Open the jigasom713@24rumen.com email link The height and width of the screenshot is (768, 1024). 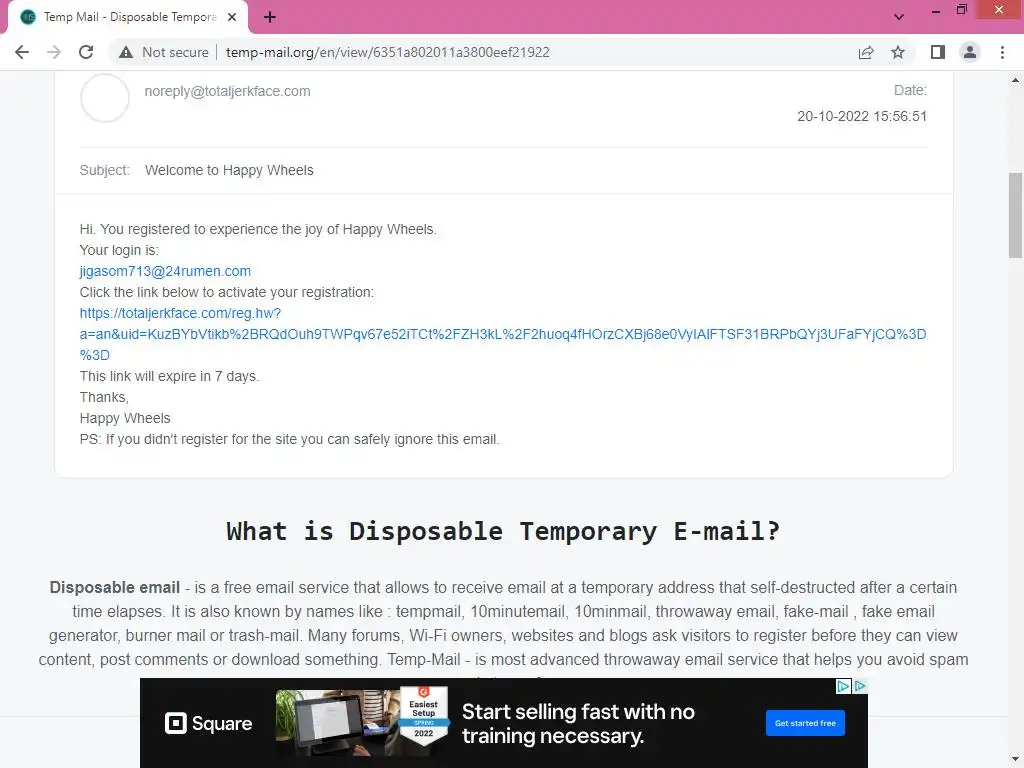click(x=165, y=271)
